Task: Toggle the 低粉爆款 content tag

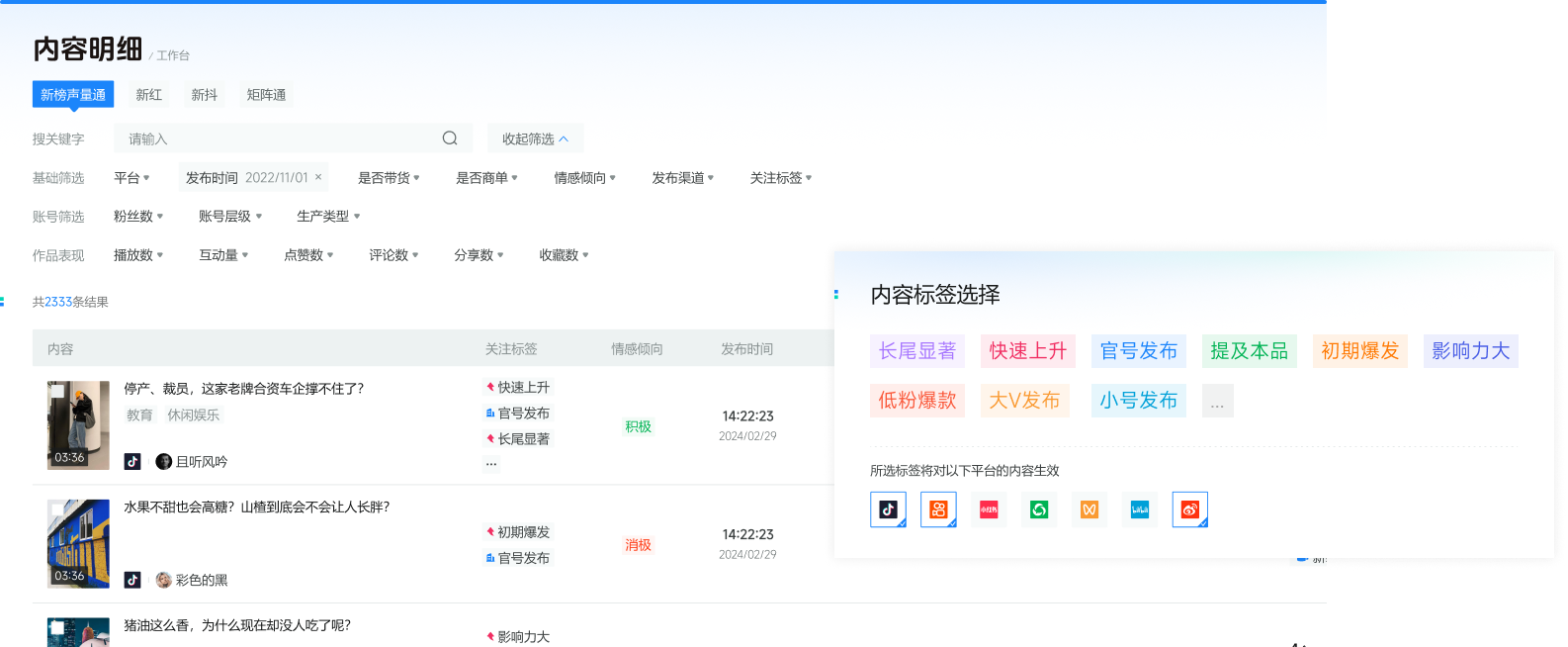Action: 917,401
